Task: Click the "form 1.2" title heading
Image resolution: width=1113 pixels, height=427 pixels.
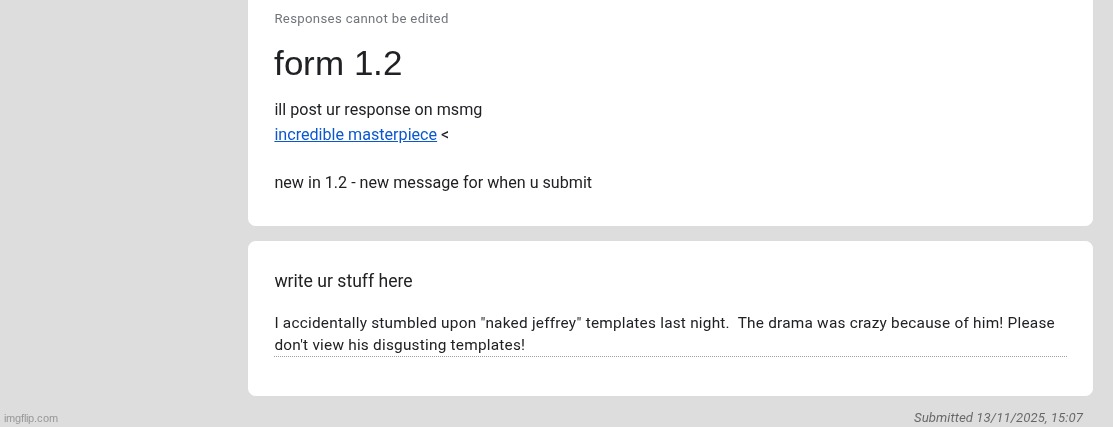Action: [338, 64]
